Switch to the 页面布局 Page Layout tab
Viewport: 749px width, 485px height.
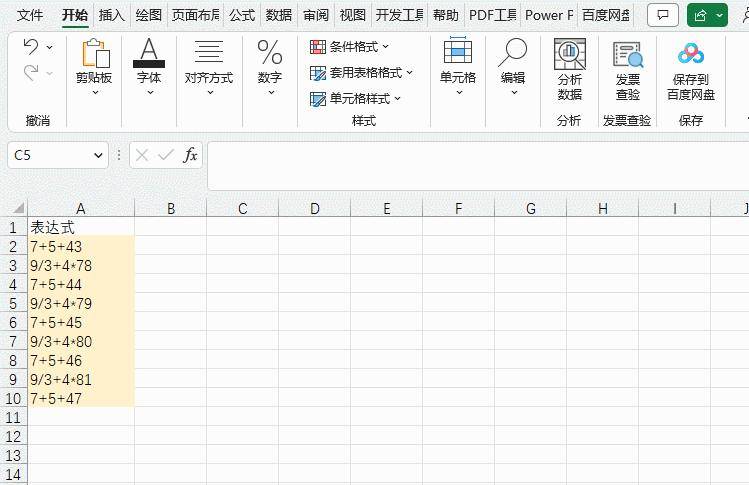point(195,15)
